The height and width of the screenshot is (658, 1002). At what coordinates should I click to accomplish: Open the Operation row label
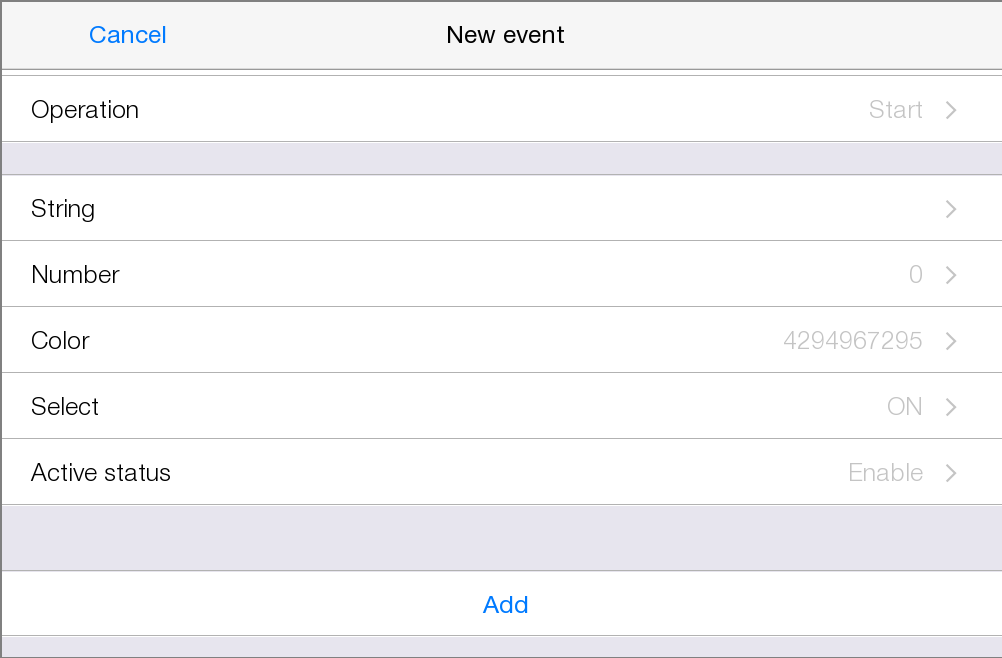point(85,110)
